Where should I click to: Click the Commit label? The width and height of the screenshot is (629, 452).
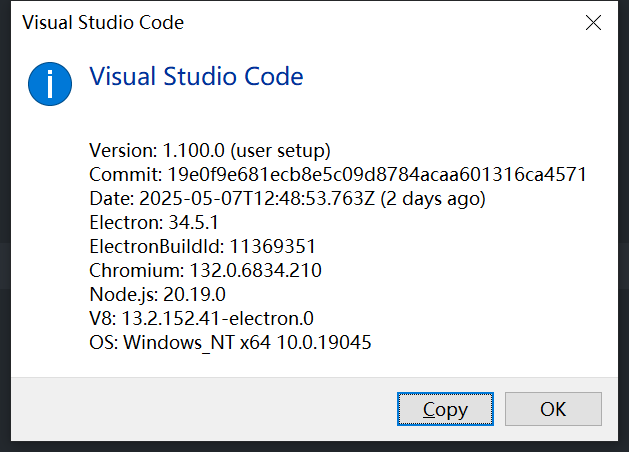[x=125, y=174]
